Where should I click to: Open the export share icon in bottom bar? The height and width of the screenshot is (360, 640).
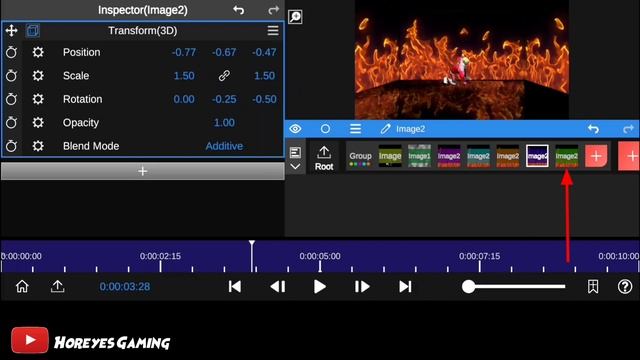click(58, 287)
